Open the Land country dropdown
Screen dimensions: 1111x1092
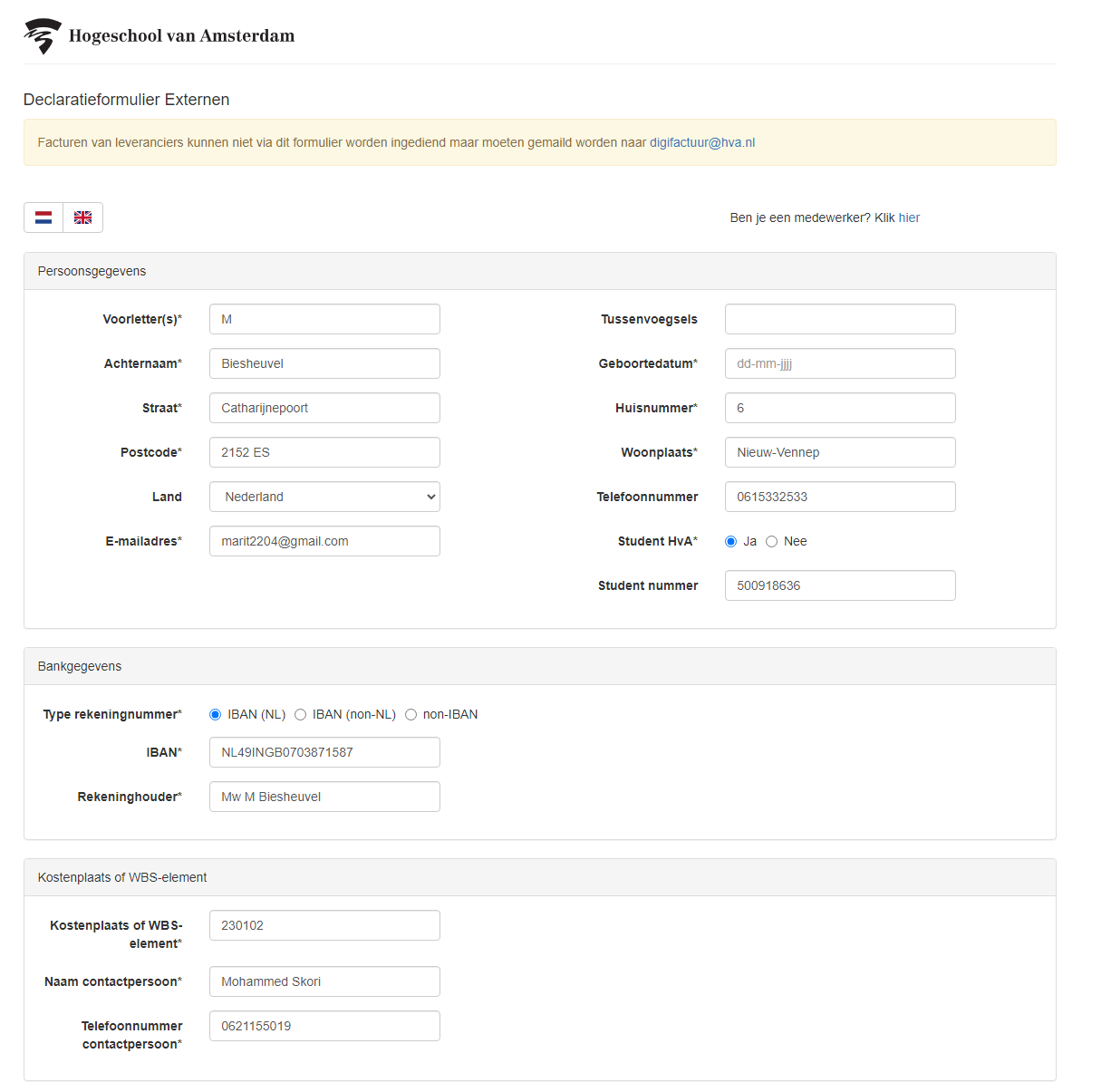324,497
